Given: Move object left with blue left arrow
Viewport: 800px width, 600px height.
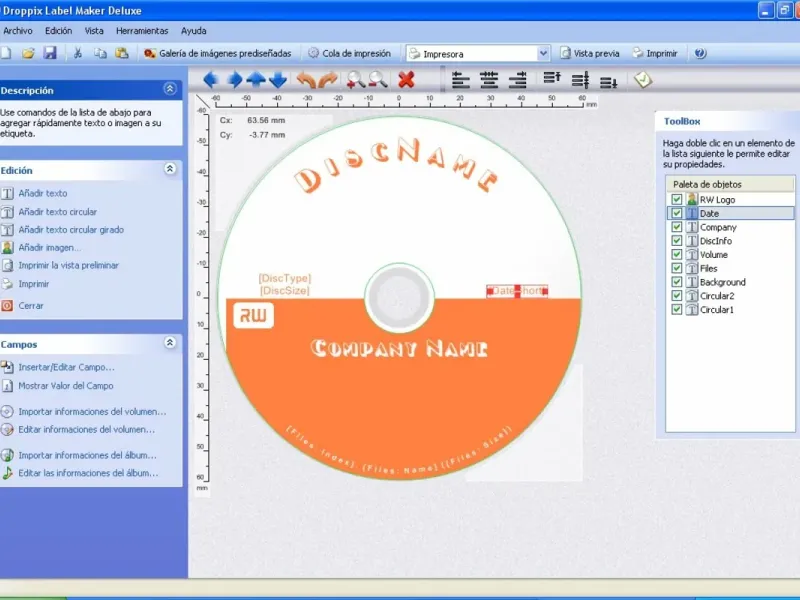Looking at the screenshot, I should click(x=211, y=80).
